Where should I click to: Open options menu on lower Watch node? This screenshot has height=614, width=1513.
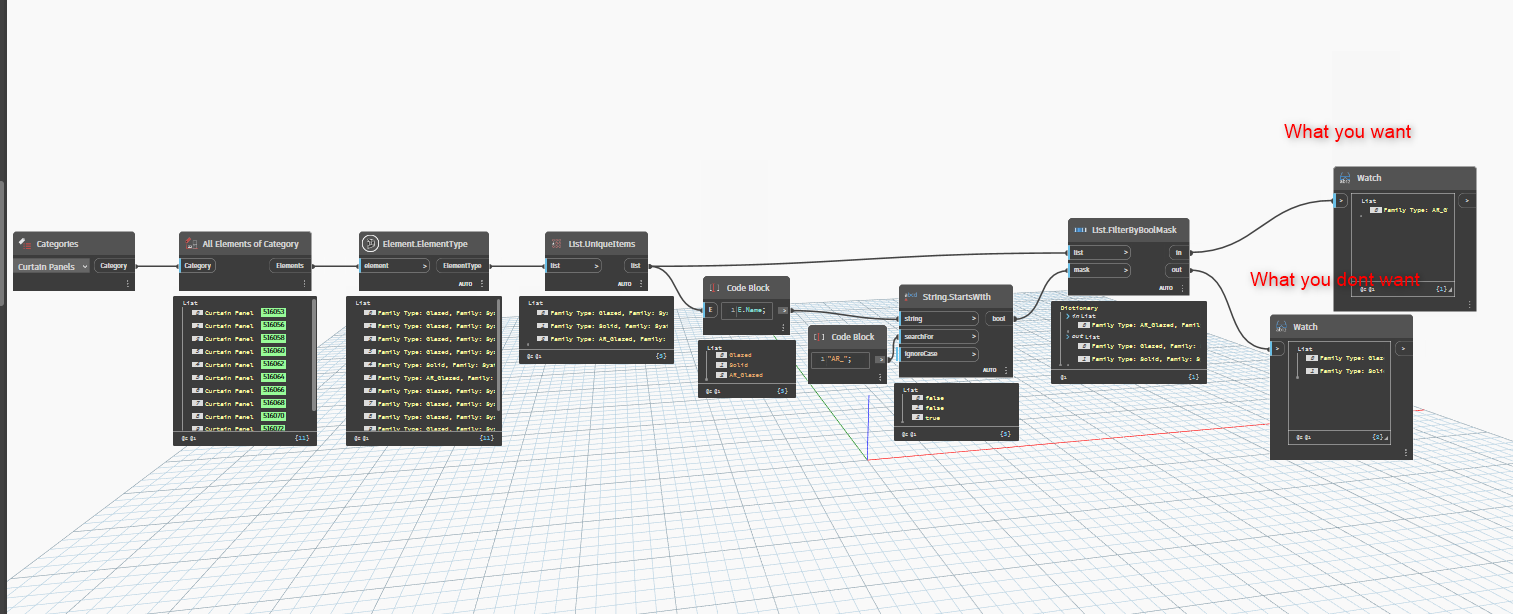tap(1405, 452)
